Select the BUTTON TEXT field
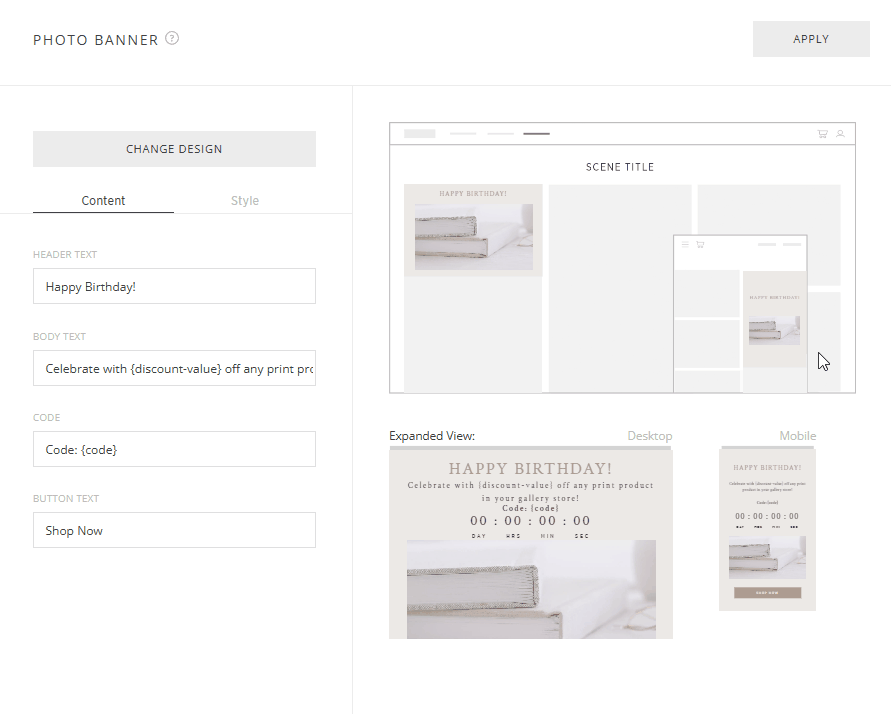891x714 pixels. coord(174,530)
